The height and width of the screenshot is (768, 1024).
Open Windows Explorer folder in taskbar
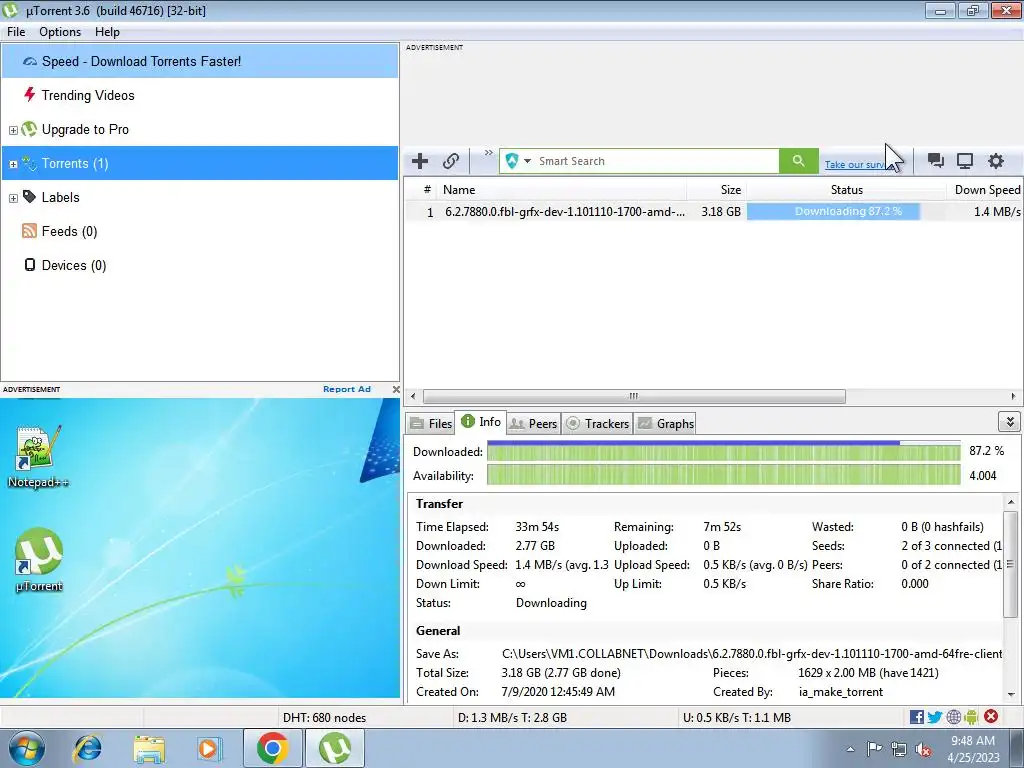click(x=148, y=748)
